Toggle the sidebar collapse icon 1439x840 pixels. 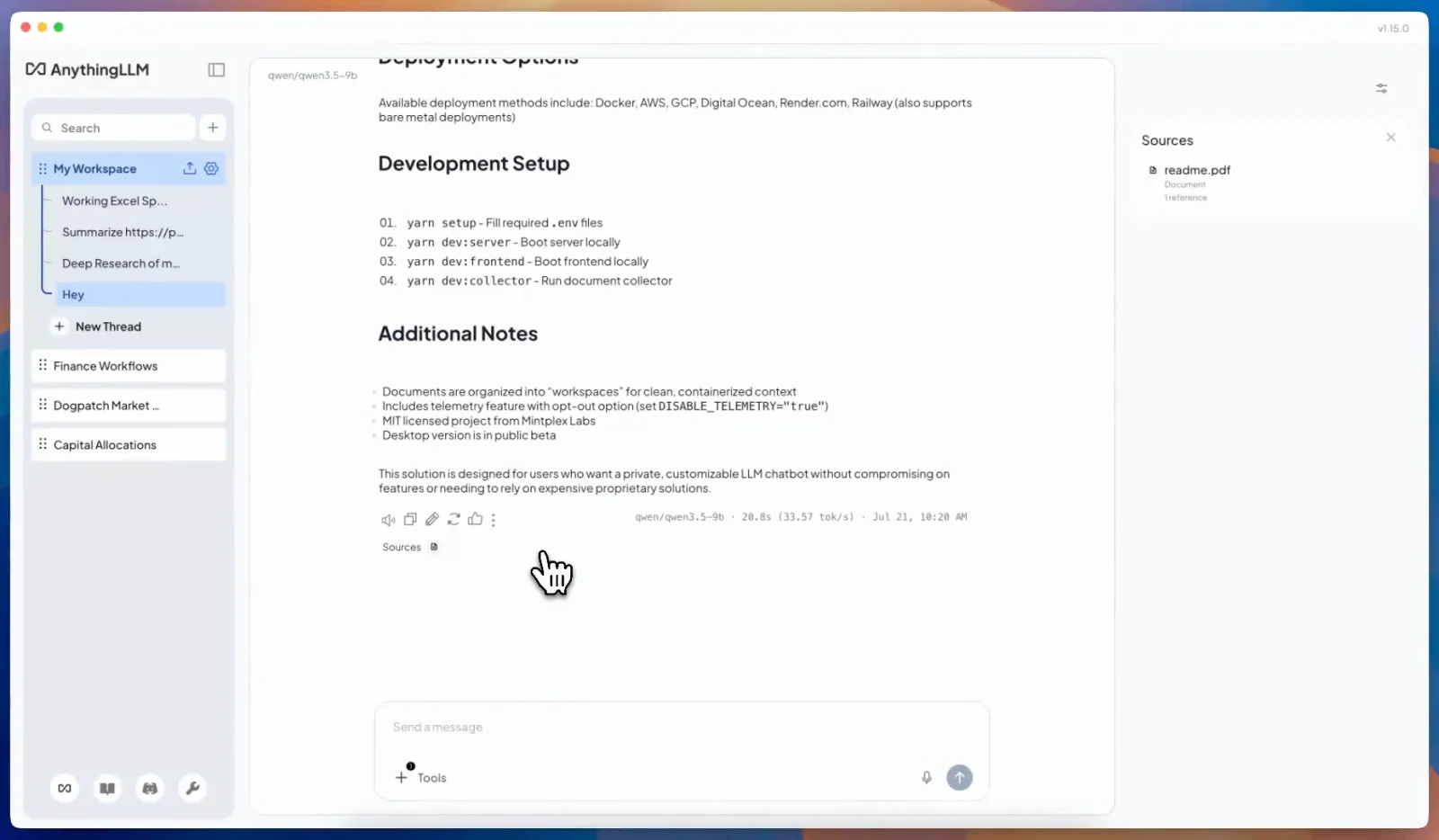pos(217,70)
